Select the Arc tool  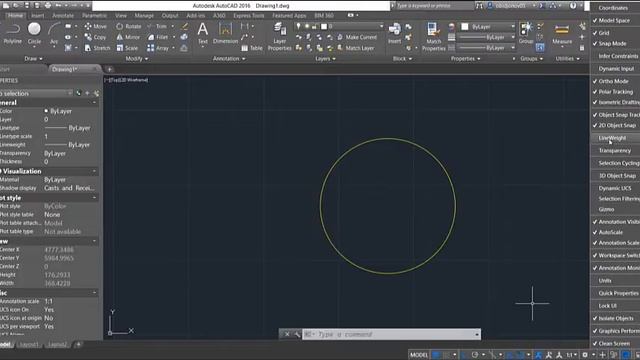[x=54, y=33]
